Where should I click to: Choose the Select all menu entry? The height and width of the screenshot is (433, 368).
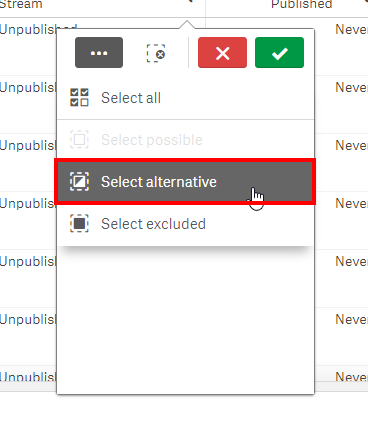(x=185, y=98)
